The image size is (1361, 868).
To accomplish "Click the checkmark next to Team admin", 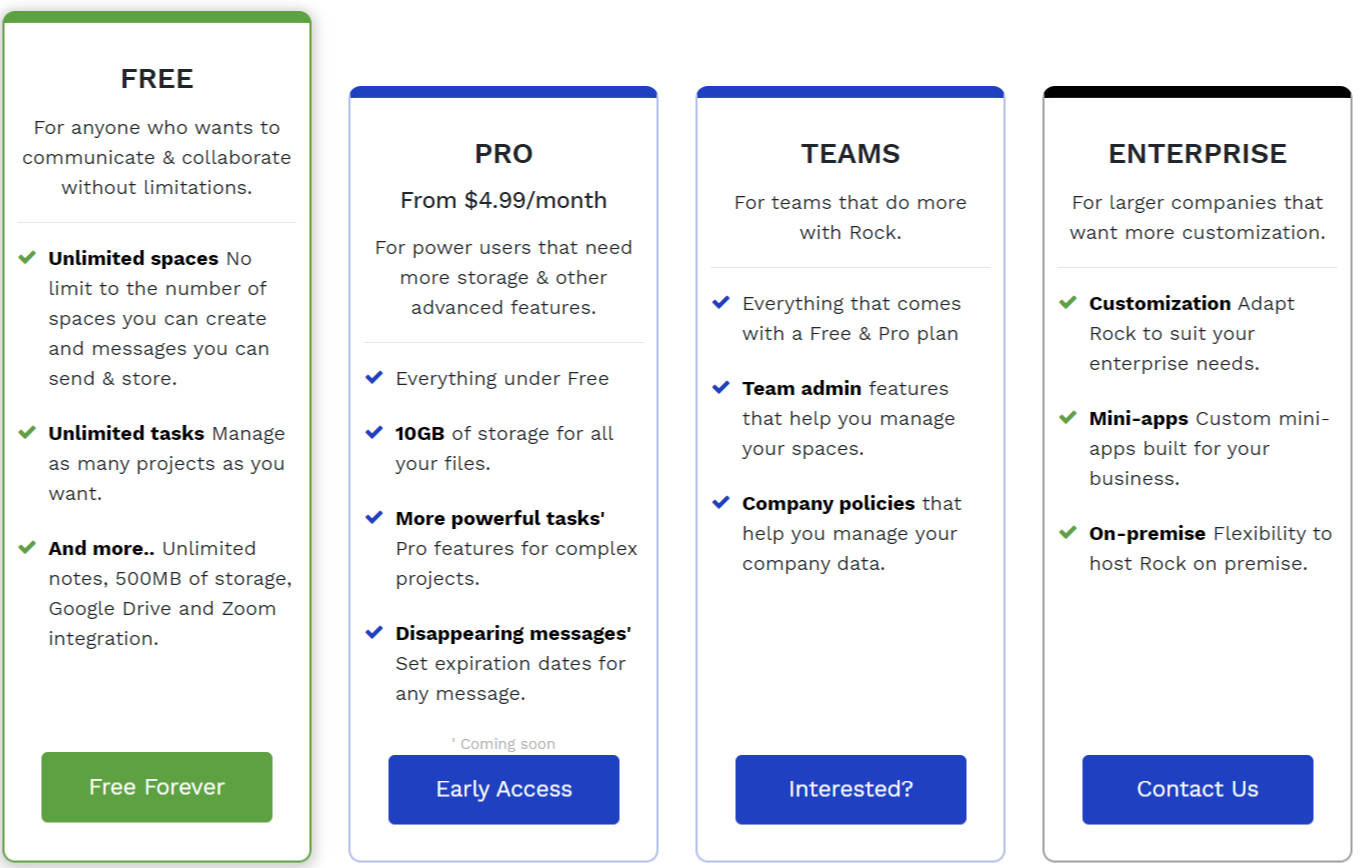I will [x=721, y=388].
